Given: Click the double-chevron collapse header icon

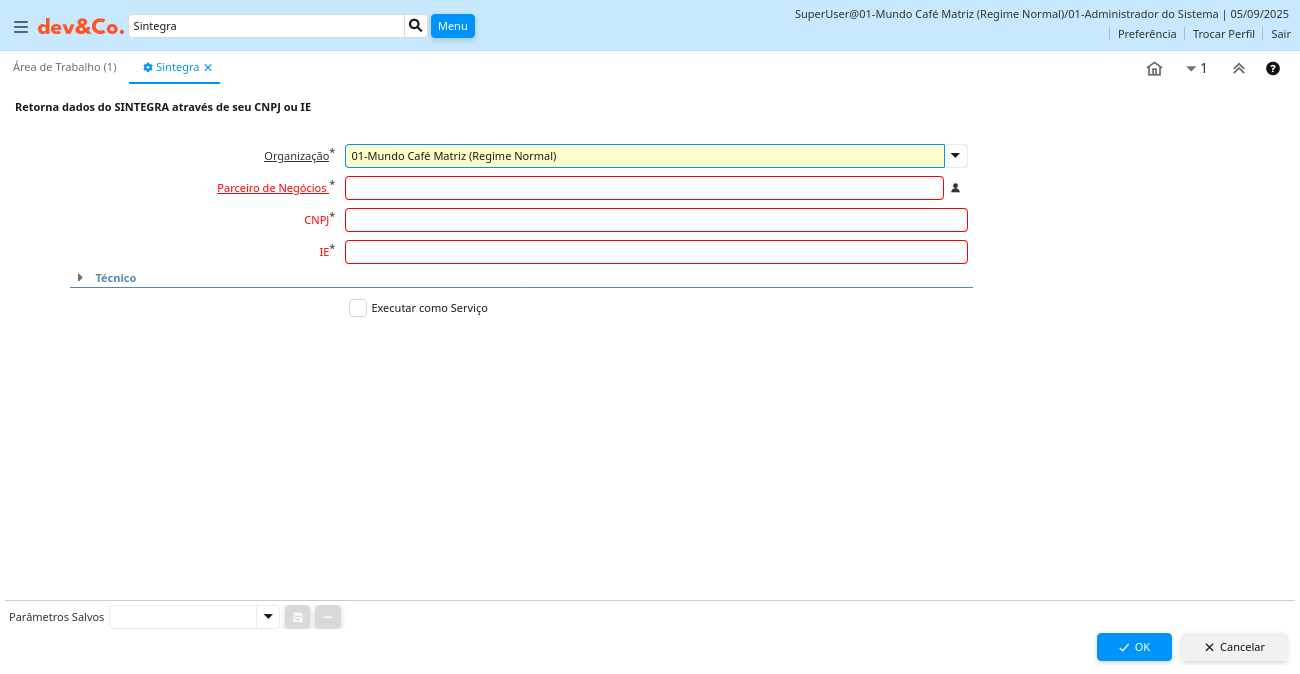Looking at the screenshot, I should tap(1238, 69).
